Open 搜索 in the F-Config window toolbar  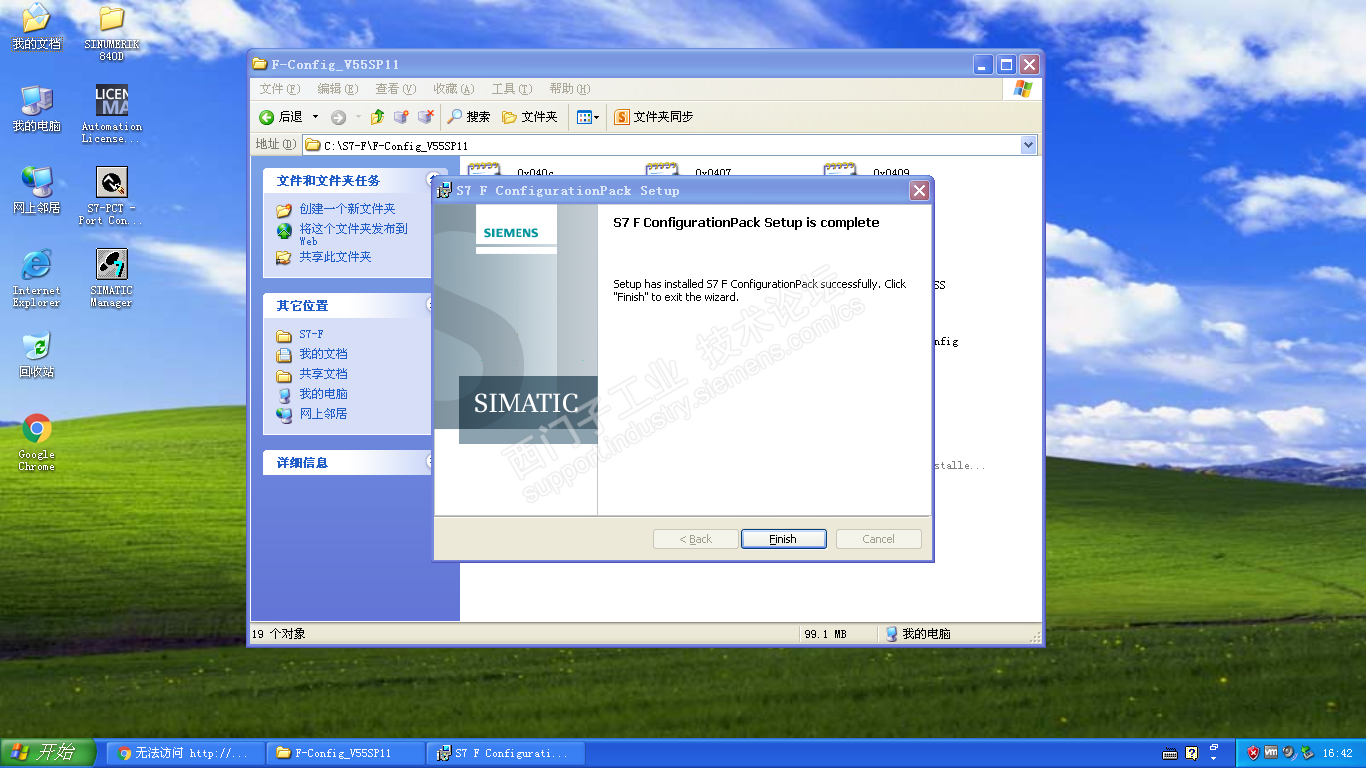(x=469, y=117)
